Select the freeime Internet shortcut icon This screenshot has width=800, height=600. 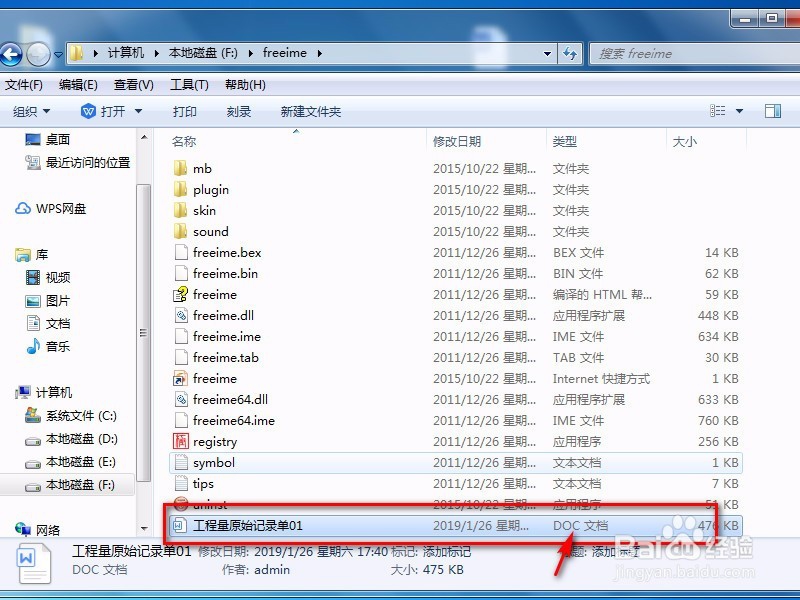[x=181, y=379]
